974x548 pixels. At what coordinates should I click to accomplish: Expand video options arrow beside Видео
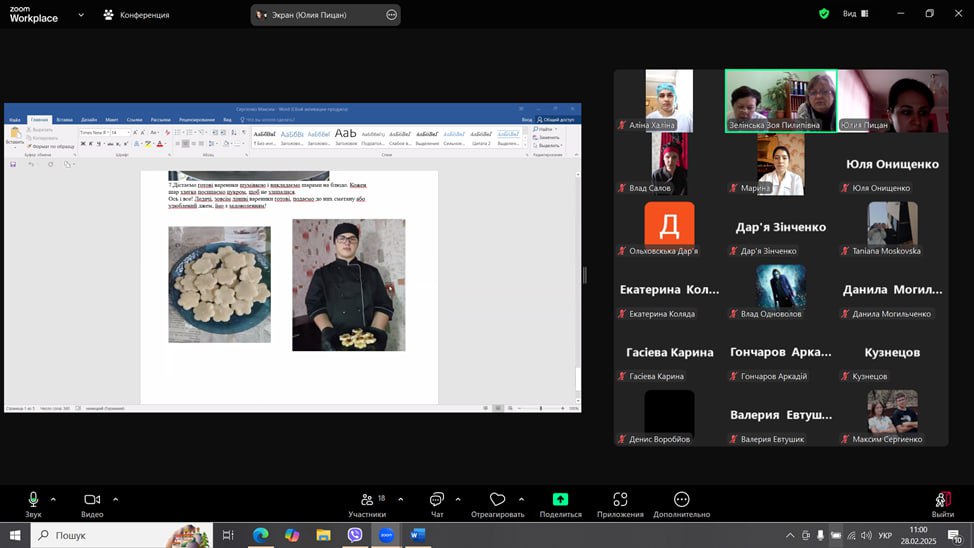115,499
